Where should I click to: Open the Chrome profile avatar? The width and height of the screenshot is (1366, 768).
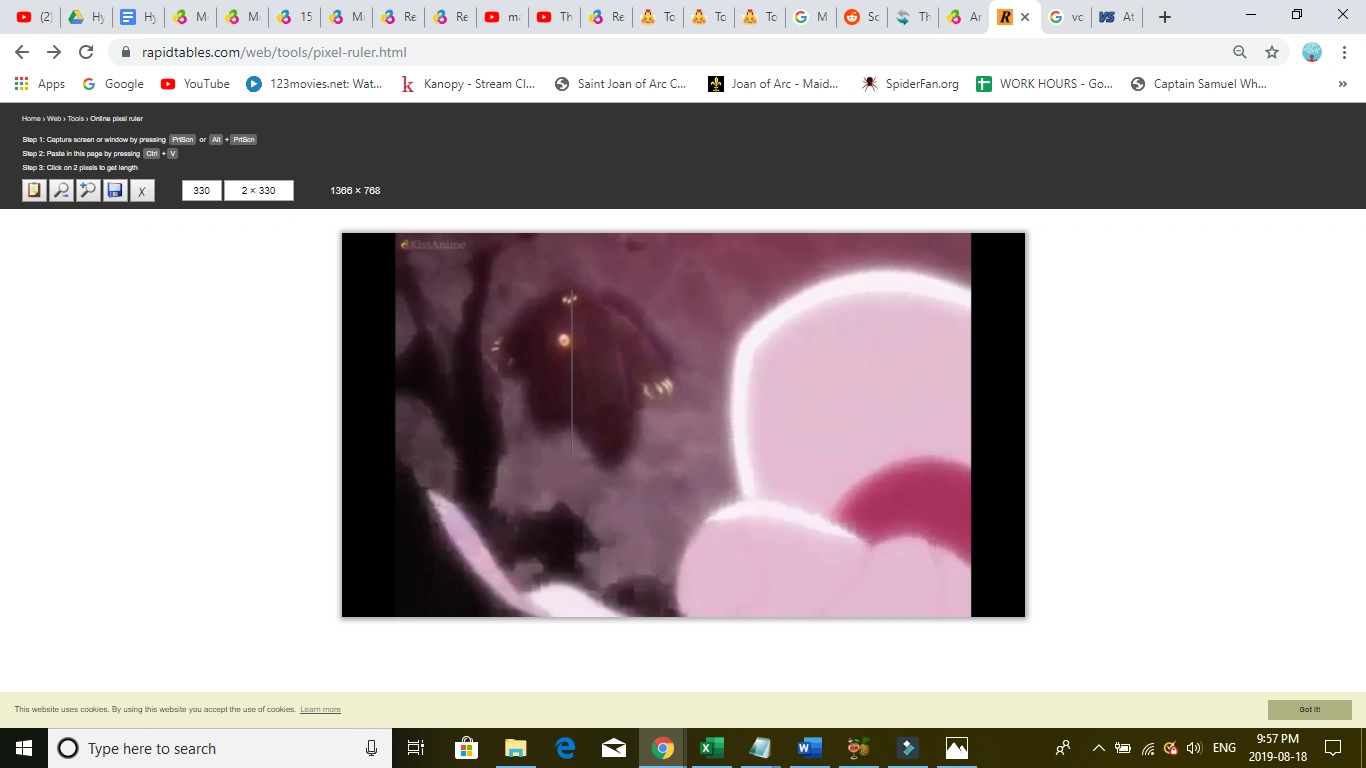point(1312,52)
